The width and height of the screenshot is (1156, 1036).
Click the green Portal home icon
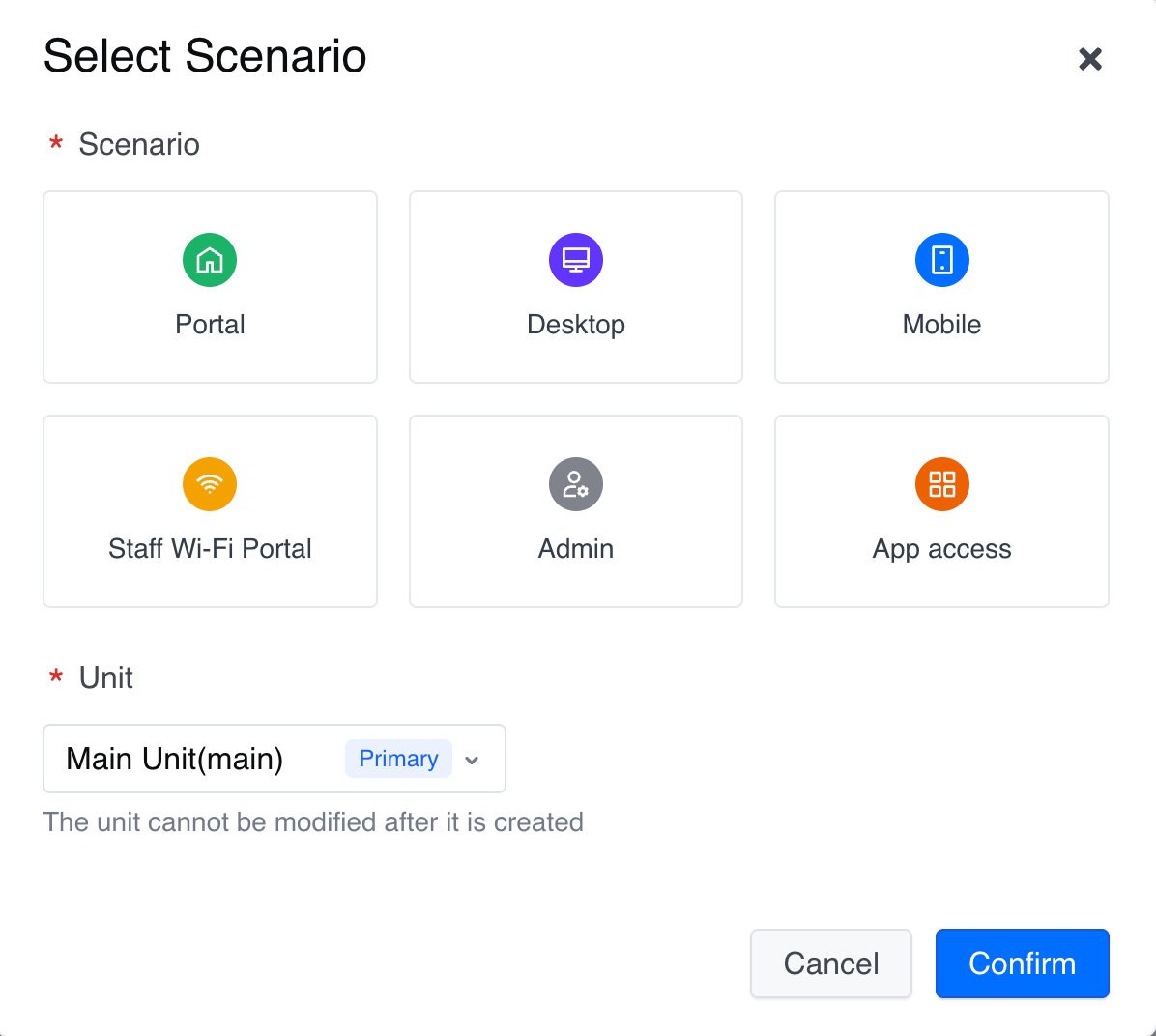(210, 260)
